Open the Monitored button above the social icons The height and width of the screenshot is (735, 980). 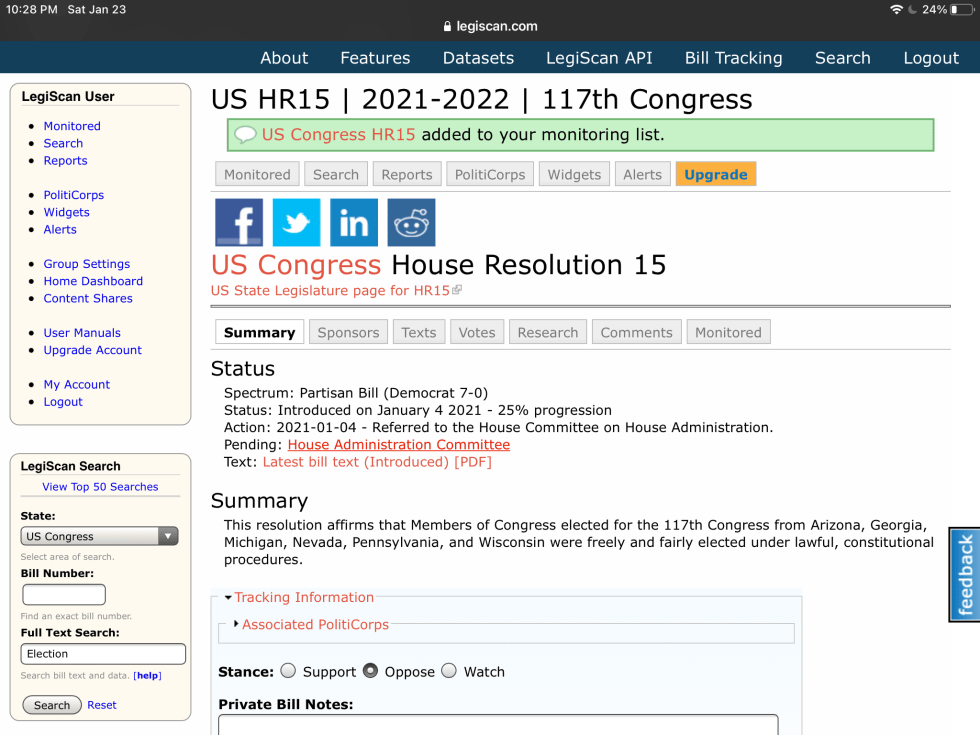coord(257,174)
